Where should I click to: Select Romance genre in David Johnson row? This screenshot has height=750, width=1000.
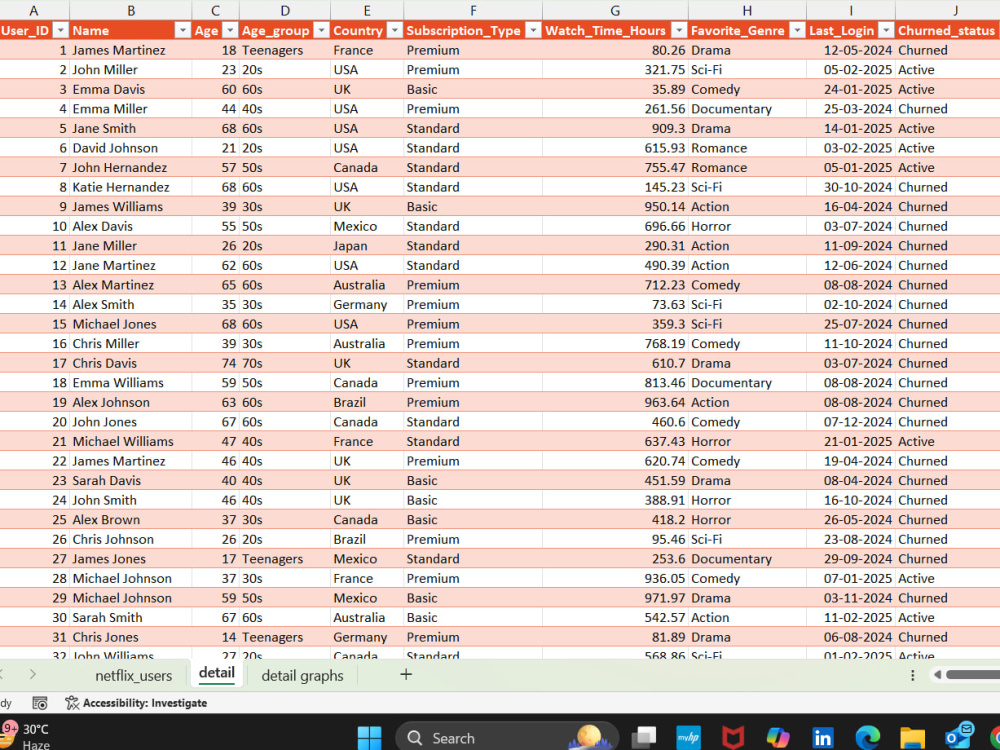[747, 148]
